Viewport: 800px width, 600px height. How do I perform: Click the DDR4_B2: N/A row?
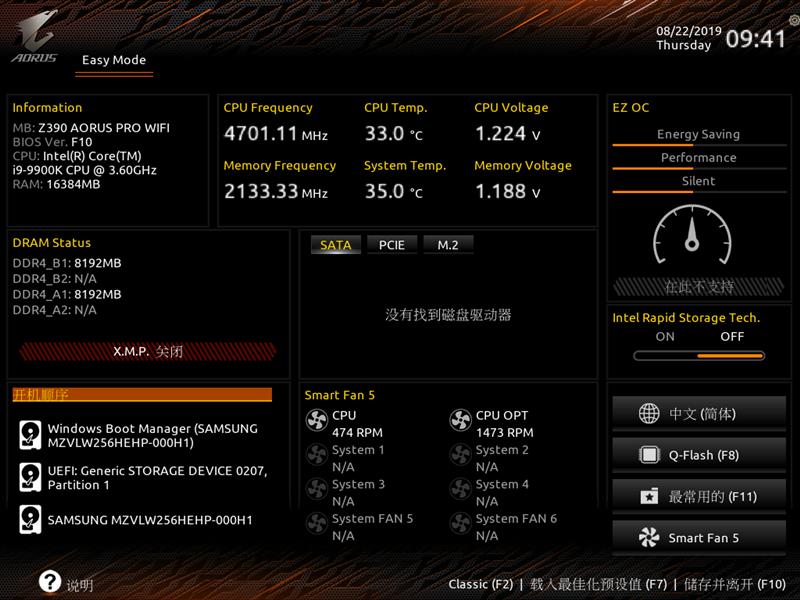pyautogui.click(x=55, y=279)
